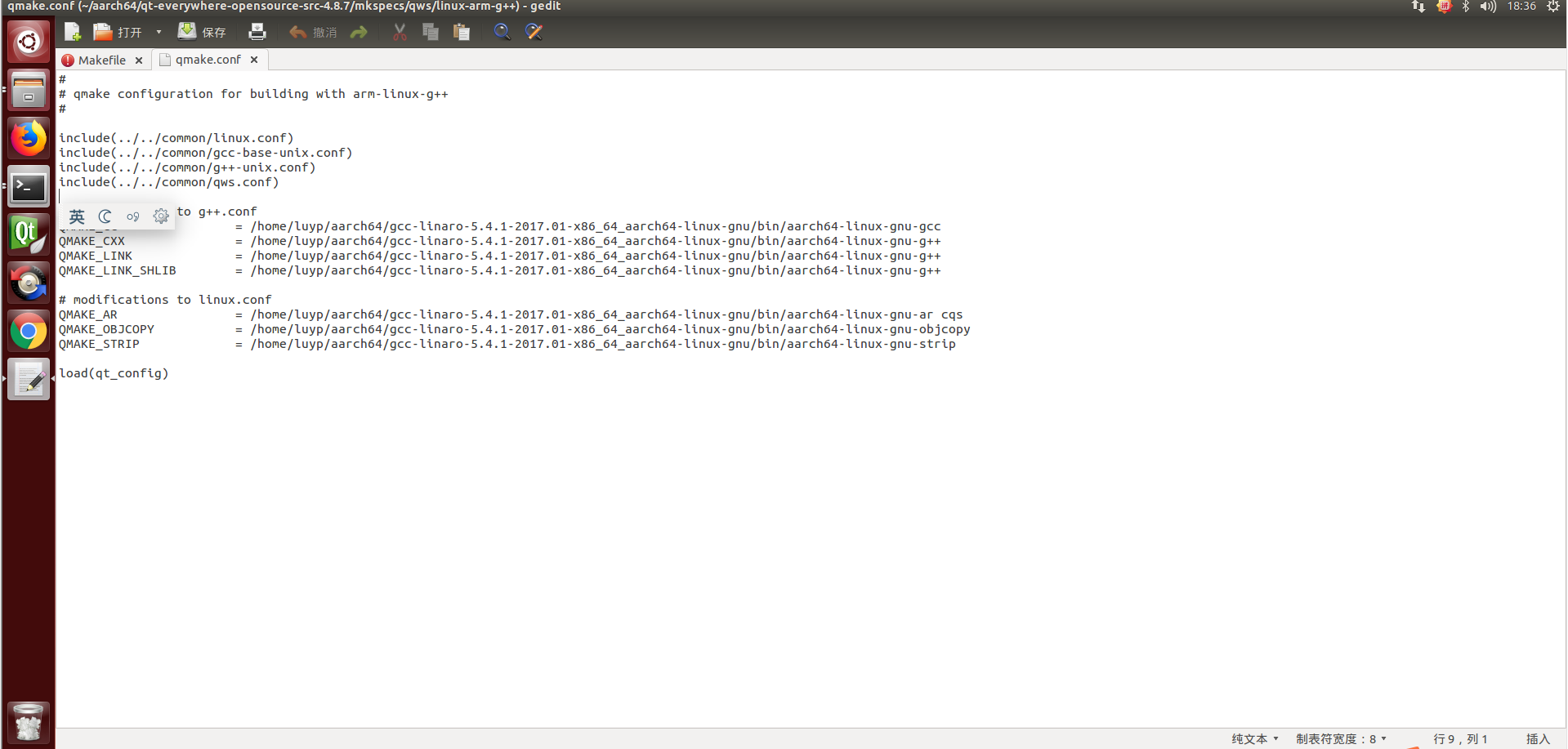Viewport: 1568px width, 749px height.
Task: Paste with the clipboard icon
Action: [462, 32]
